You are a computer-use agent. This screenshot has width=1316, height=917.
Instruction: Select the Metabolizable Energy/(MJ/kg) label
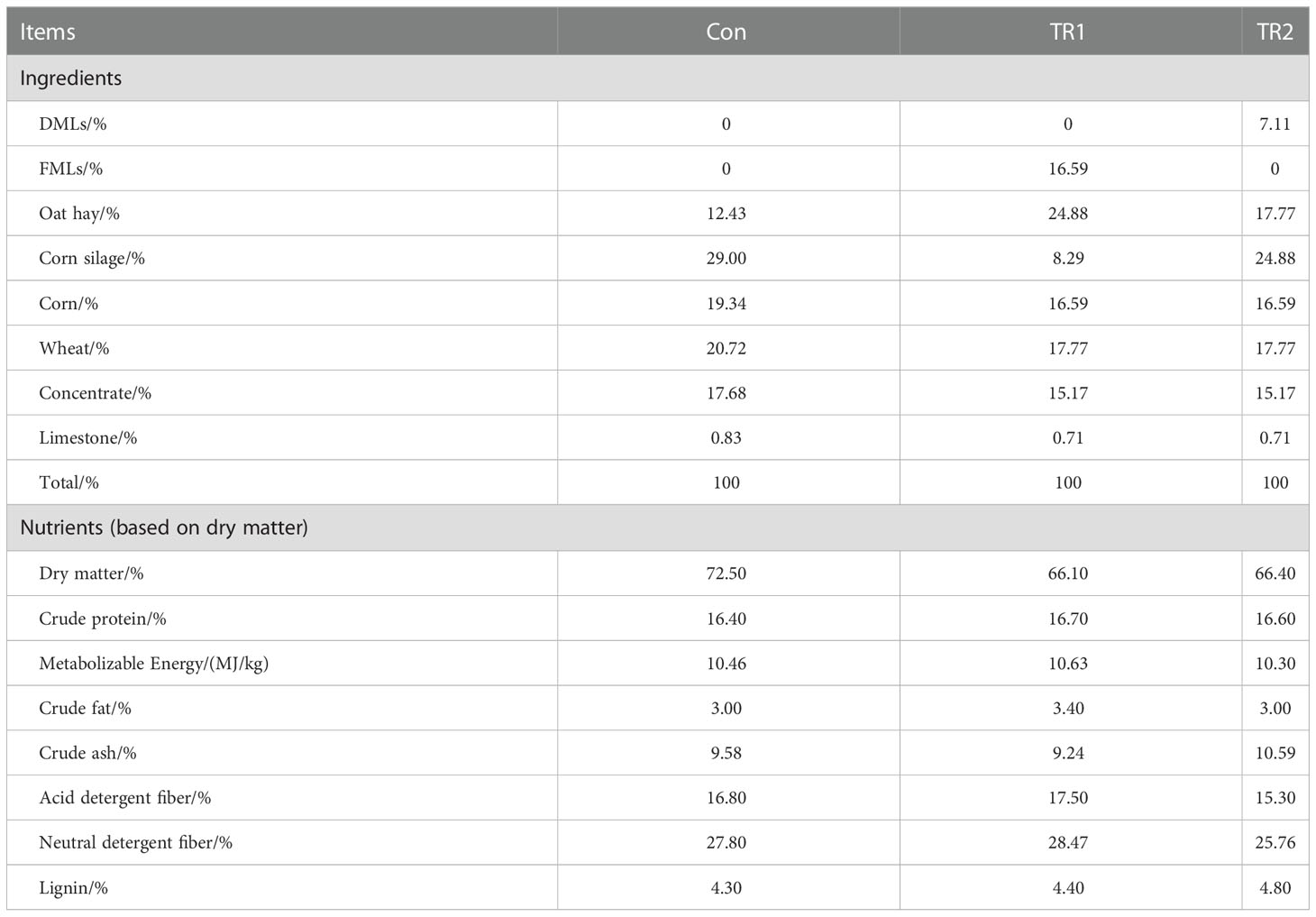(x=154, y=664)
